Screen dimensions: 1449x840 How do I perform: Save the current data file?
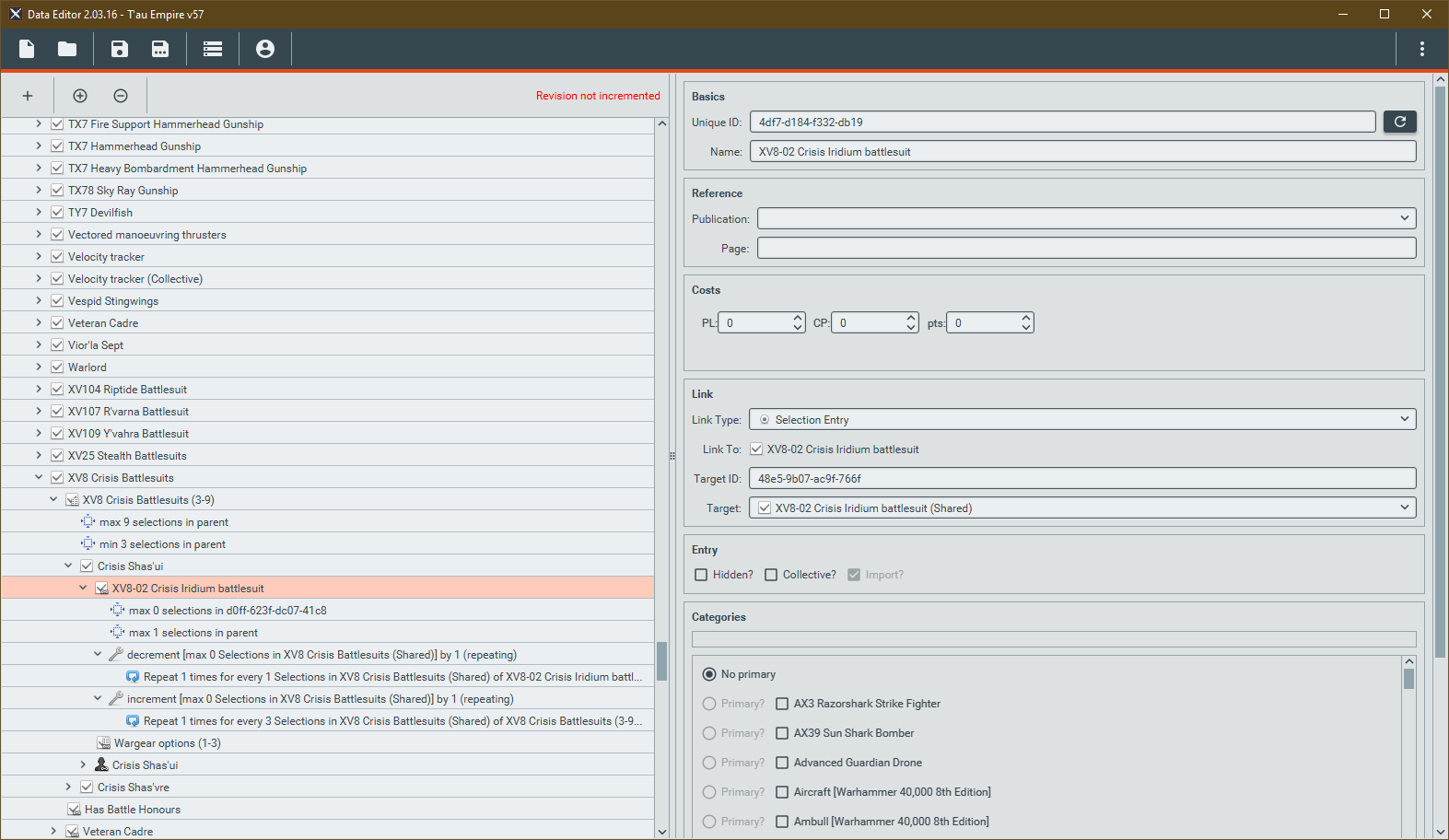pos(120,49)
